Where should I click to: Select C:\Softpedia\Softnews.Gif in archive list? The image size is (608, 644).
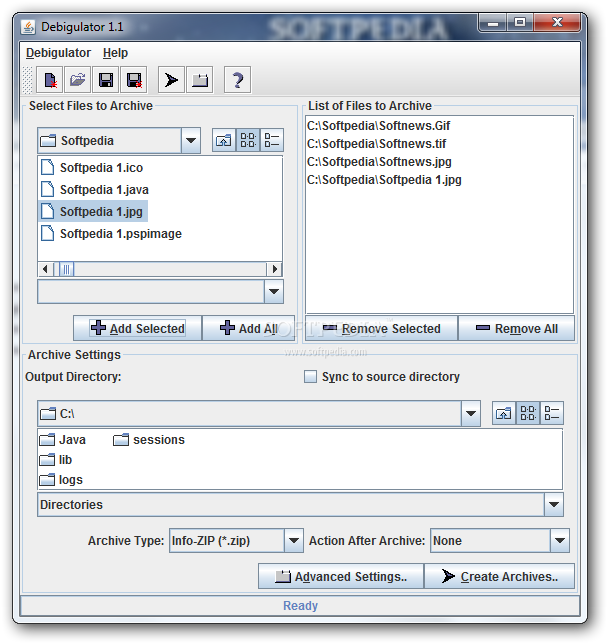(x=378, y=126)
